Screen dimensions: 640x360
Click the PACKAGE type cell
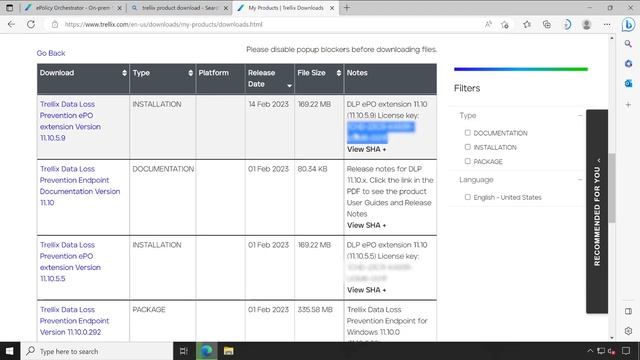(x=149, y=310)
